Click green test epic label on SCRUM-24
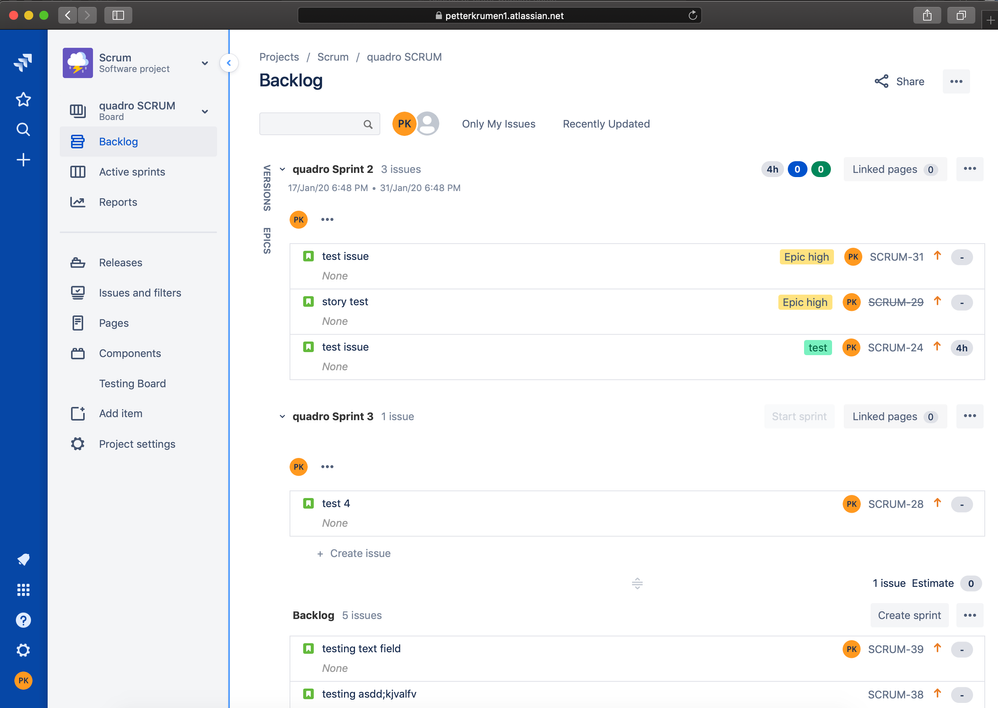The image size is (998, 708). tap(818, 347)
